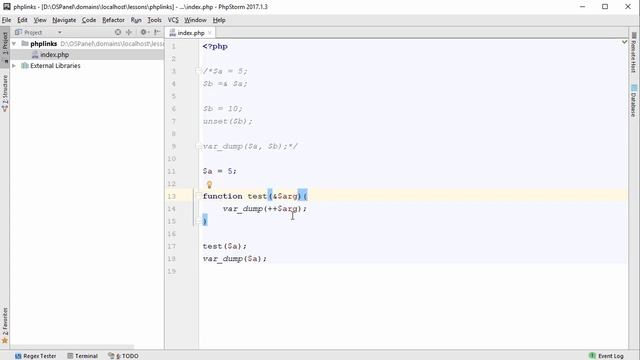Toggle the Favorites side tab
The height and width of the screenshot is (360, 640).
pyautogui.click(x=5, y=325)
